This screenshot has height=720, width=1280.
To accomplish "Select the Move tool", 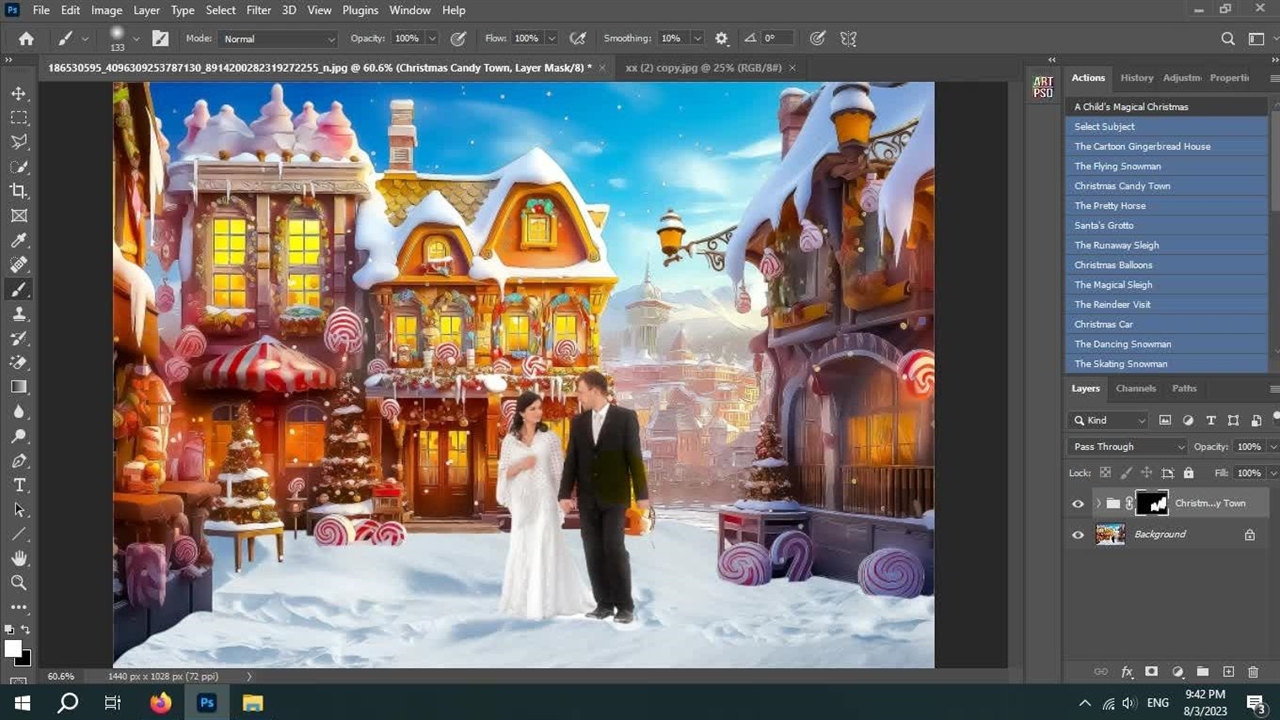I will tap(19, 93).
